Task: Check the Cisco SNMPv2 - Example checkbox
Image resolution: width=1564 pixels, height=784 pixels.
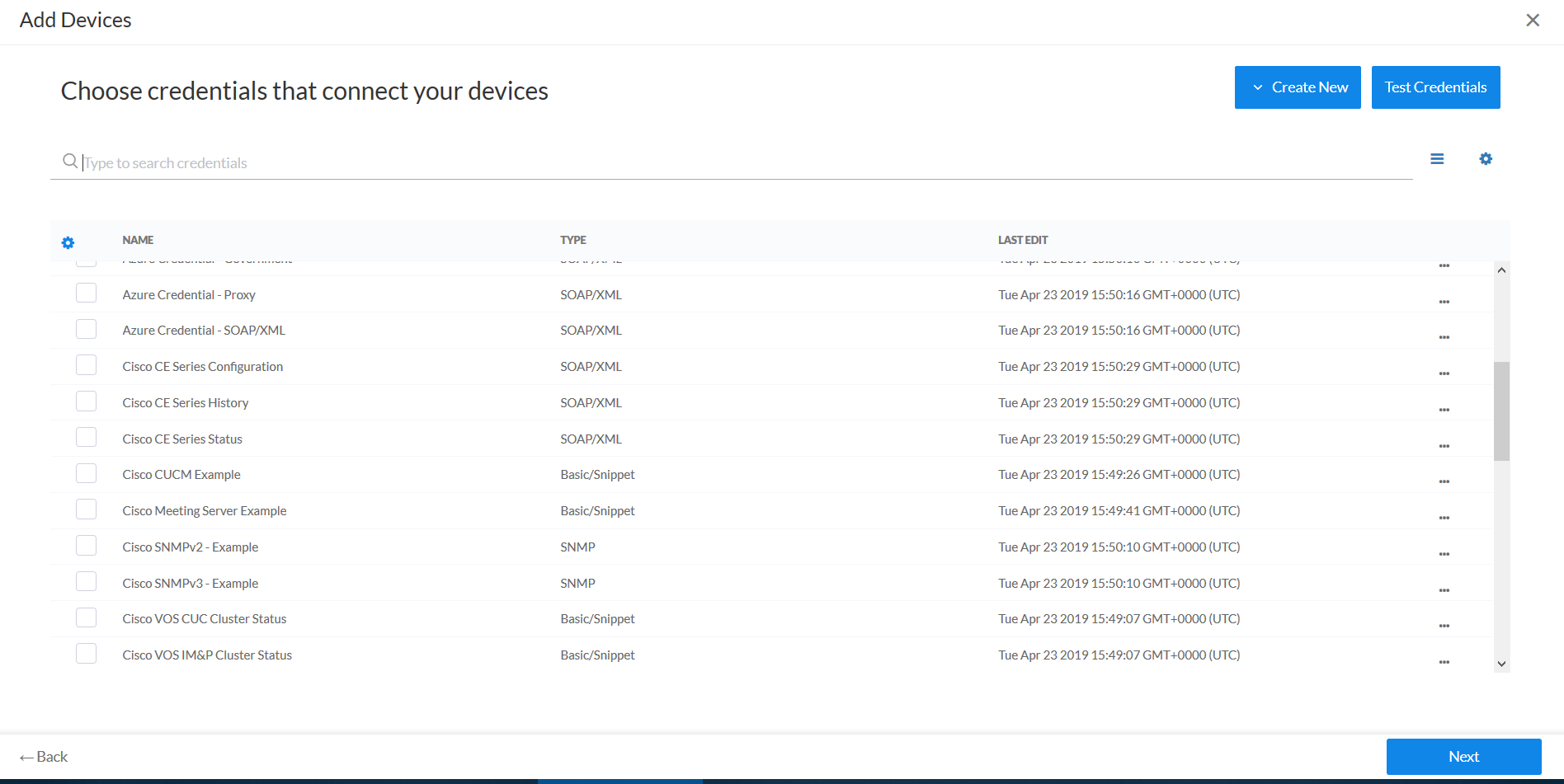Action: pyautogui.click(x=86, y=546)
